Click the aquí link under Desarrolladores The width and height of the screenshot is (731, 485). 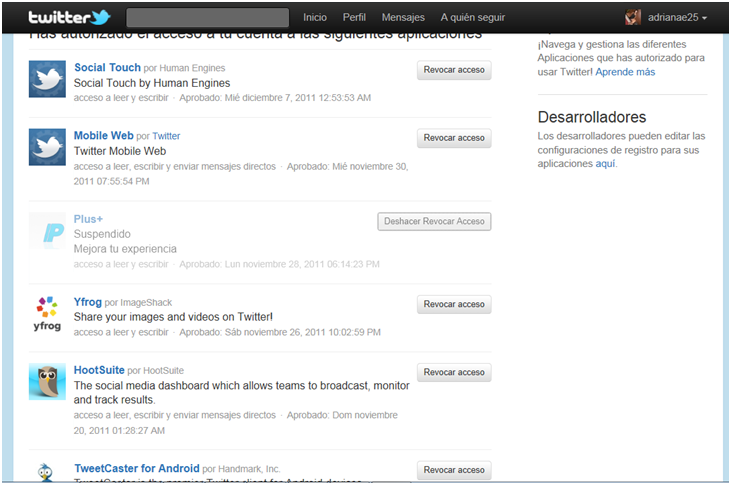(605, 164)
